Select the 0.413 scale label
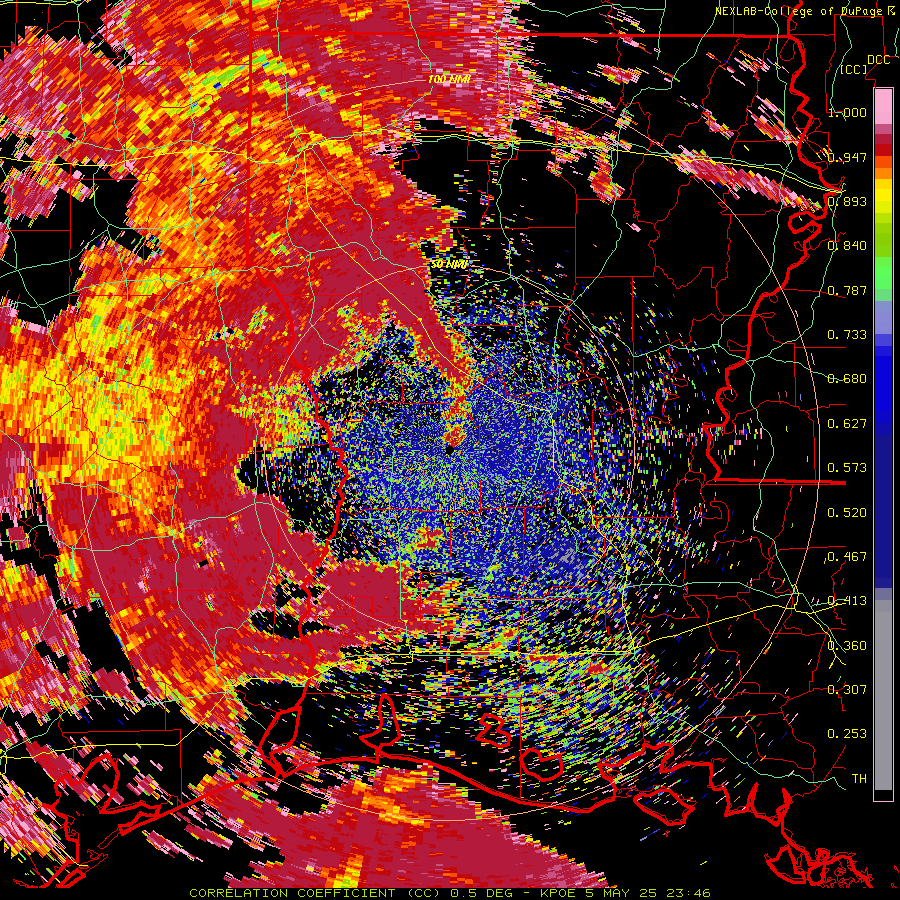900x900 pixels. point(847,601)
